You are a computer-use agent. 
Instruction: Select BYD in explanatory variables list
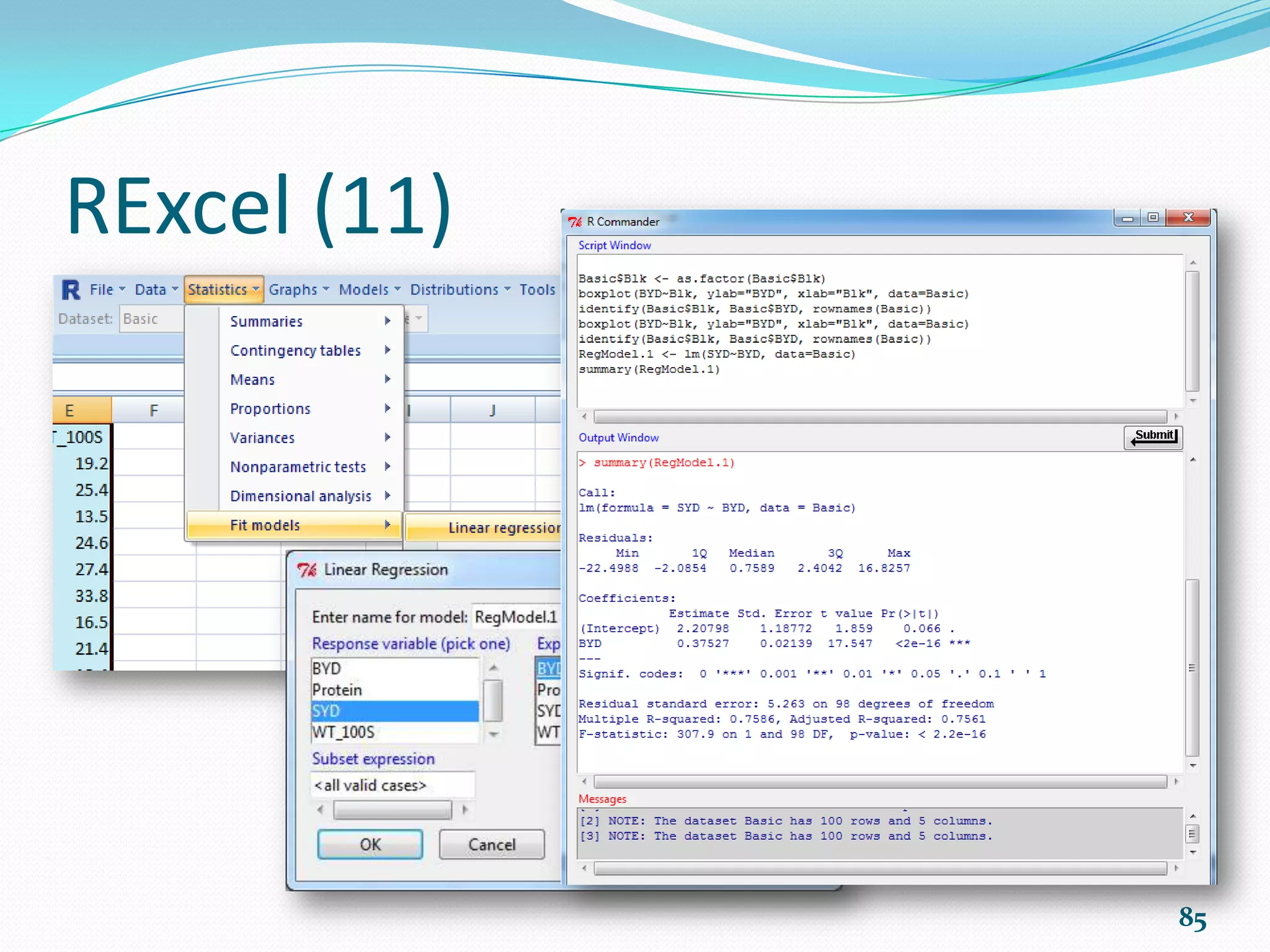pos(548,668)
